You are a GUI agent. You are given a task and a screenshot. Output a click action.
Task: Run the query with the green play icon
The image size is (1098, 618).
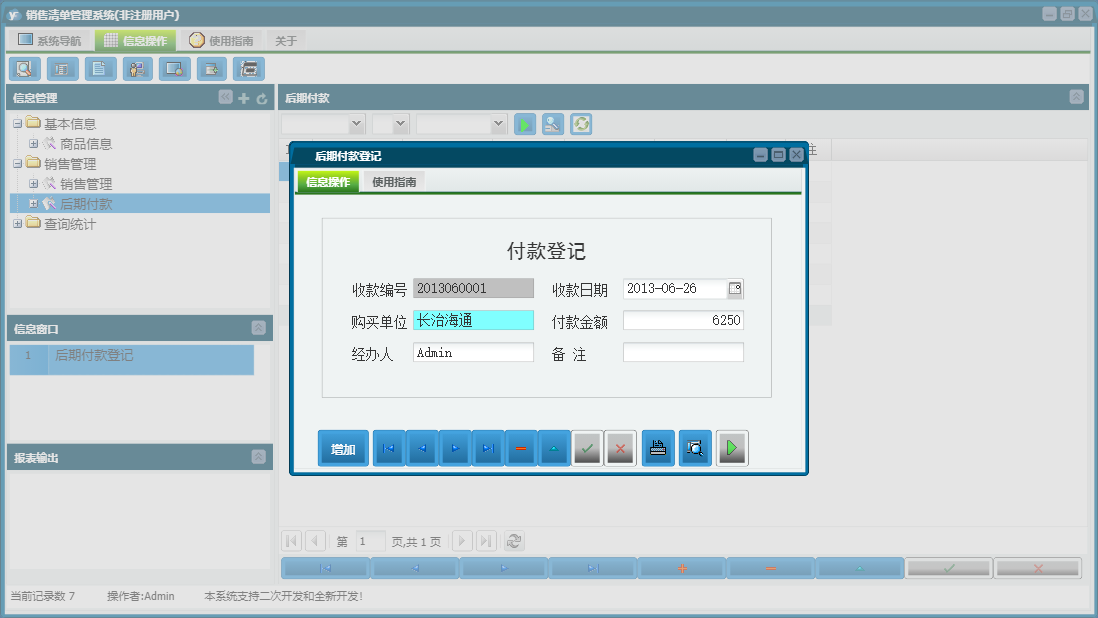pos(525,124)
